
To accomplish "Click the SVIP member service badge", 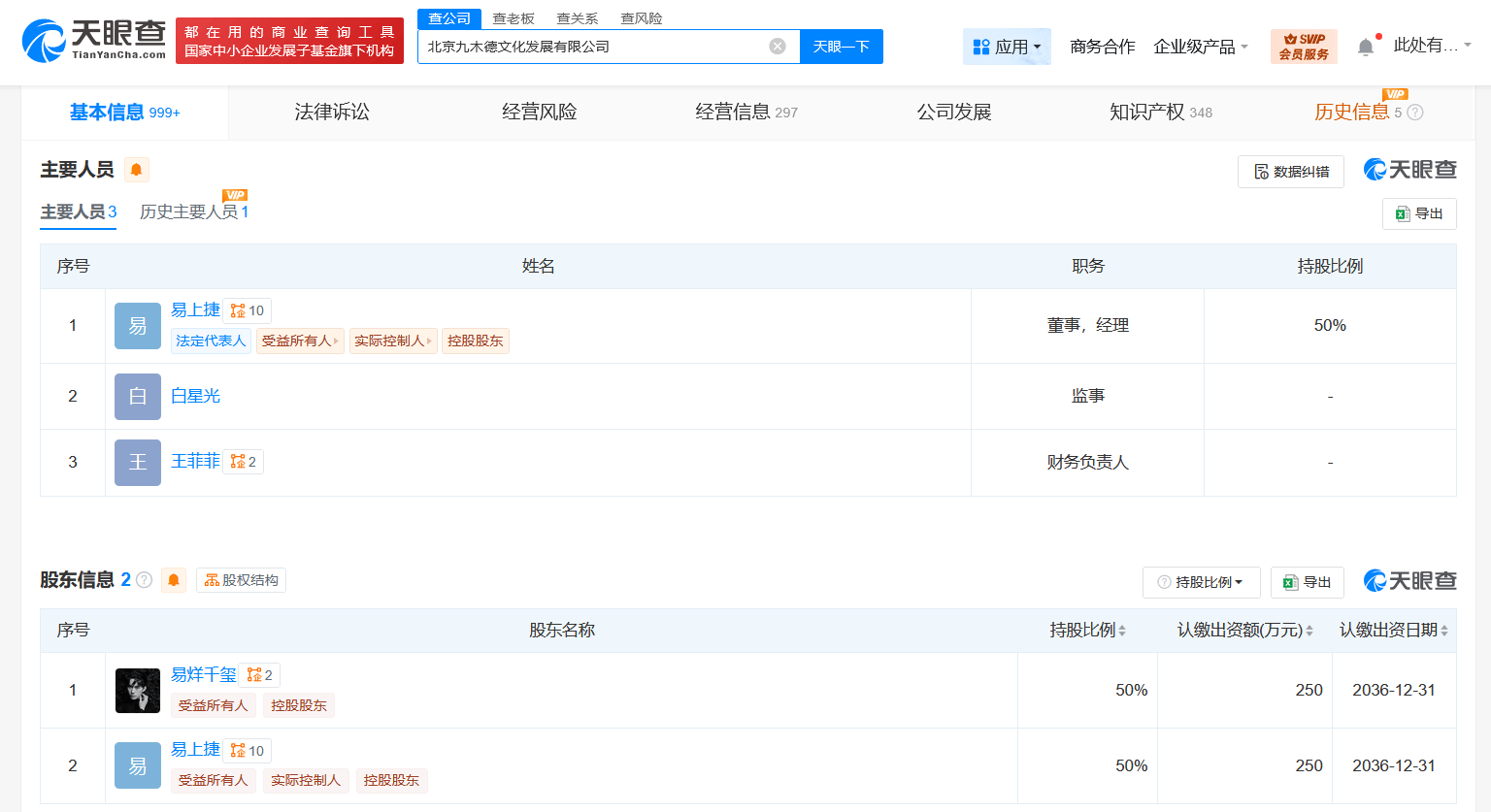I will (1304, 47).
